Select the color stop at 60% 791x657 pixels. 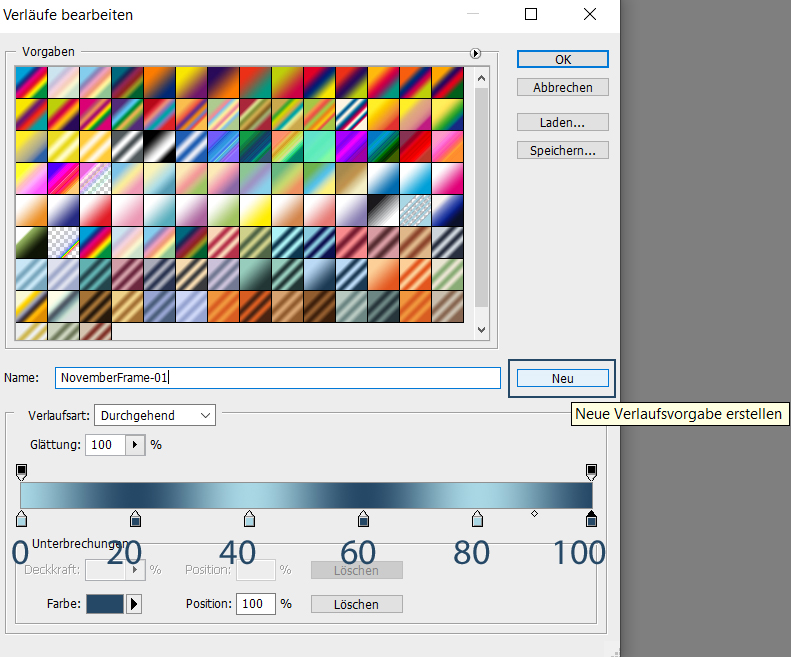[x=363, y=518]
